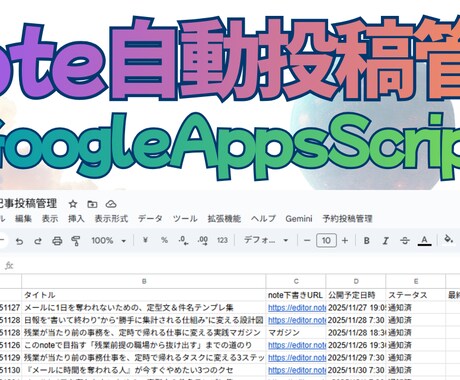460x380 pixels.
Task: Select column E header
Action: pos(416,281)
